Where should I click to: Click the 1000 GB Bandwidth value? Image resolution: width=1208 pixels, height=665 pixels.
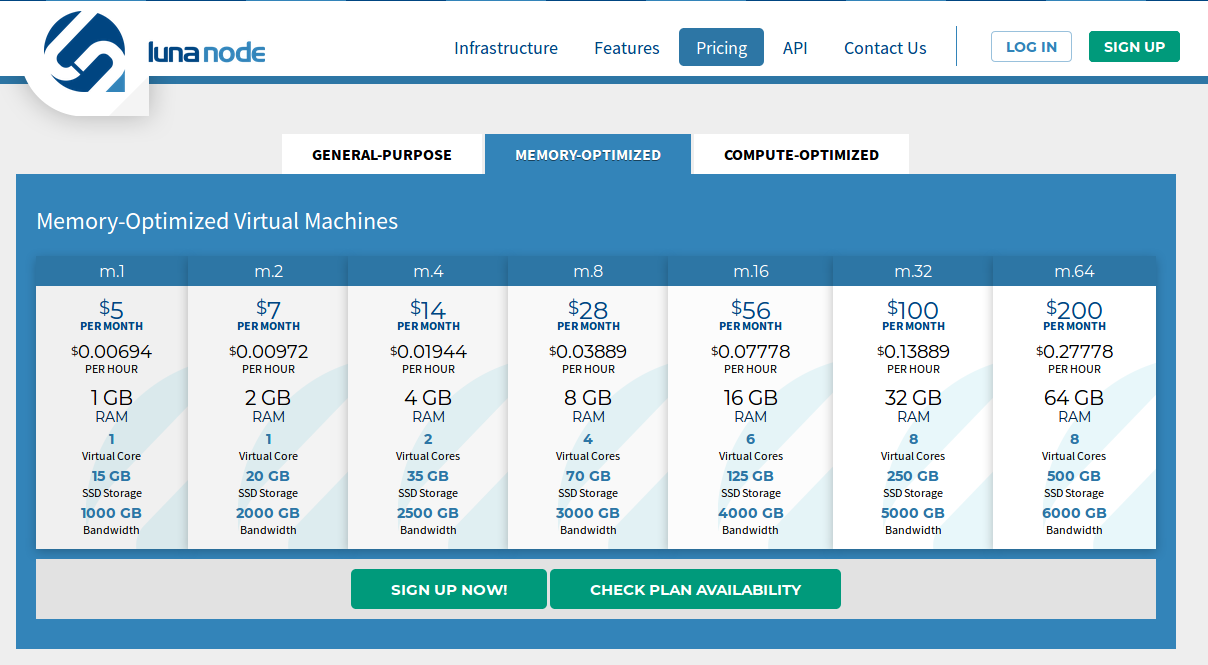(x=111, y=513)
